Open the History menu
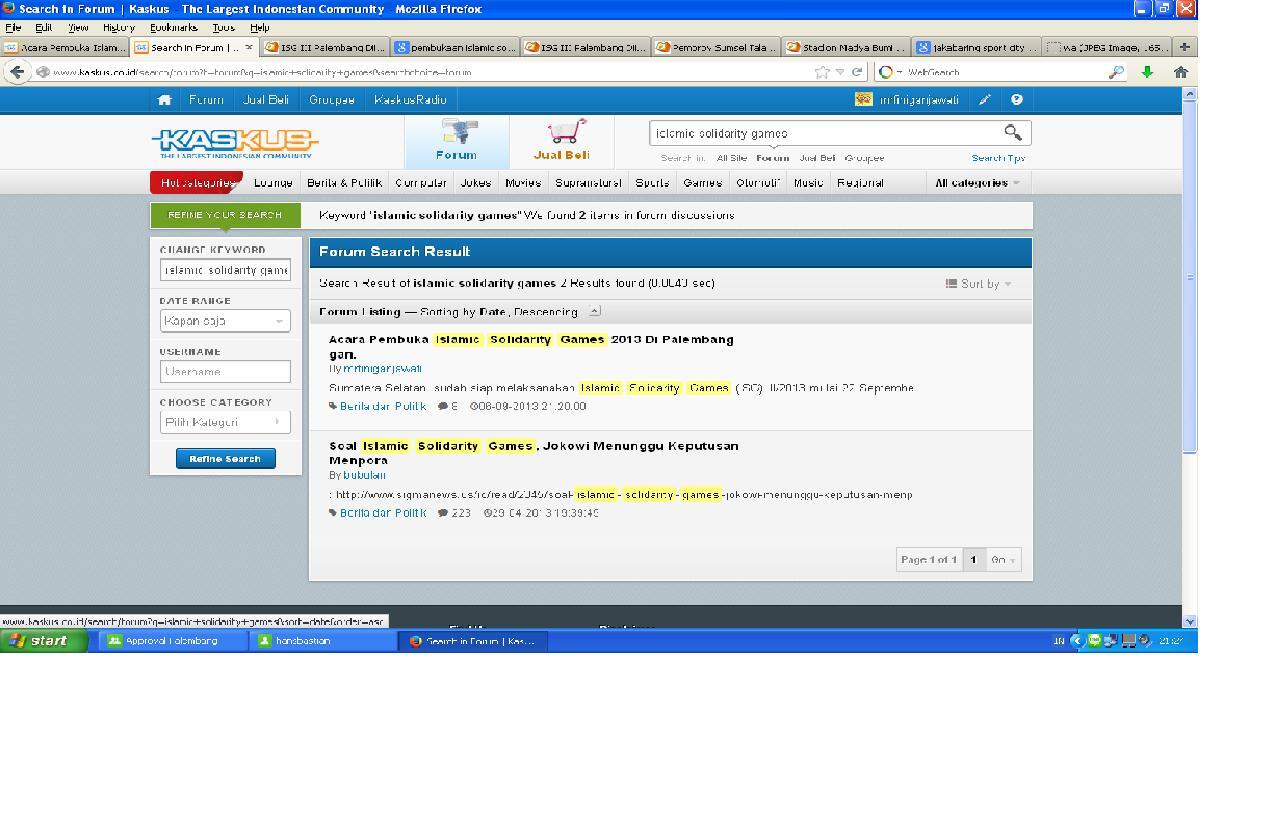Viewport: 1280px width, 832px height. 119,28
